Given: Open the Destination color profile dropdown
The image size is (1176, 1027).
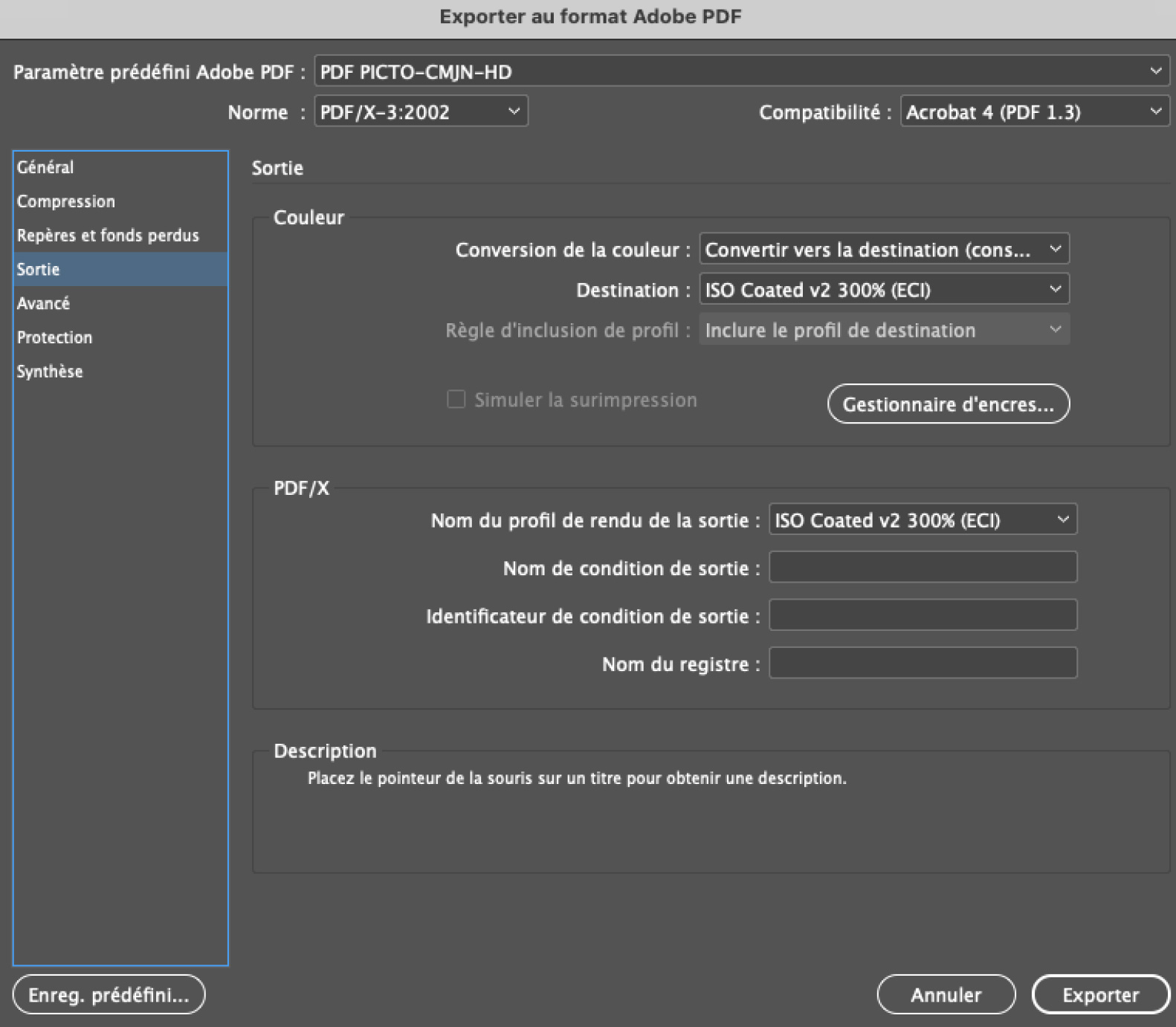Looking at the screenshot, I should pyautogui.click(x=884, y=290).
